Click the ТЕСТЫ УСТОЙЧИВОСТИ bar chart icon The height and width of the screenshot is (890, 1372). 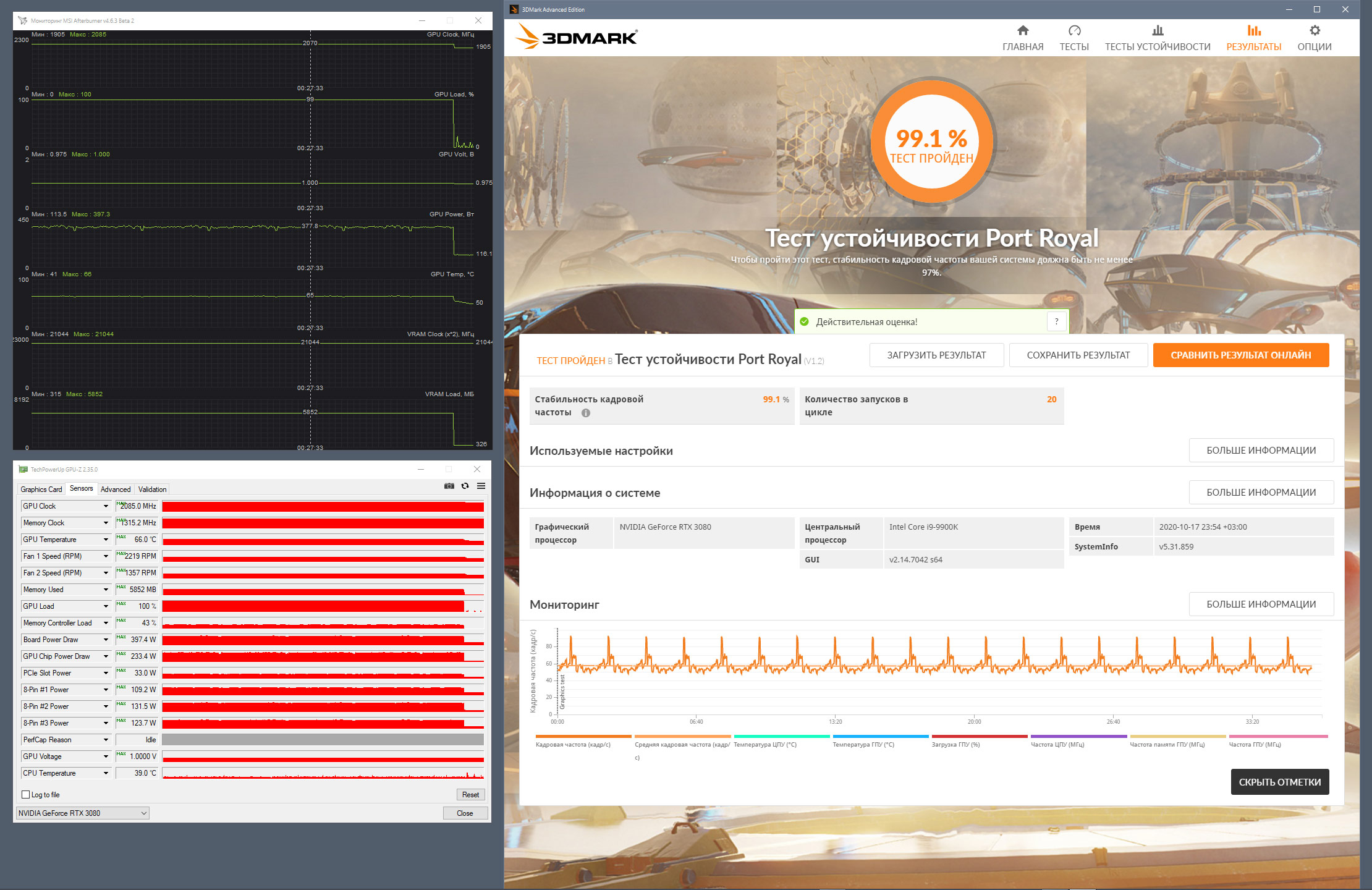1158,31
